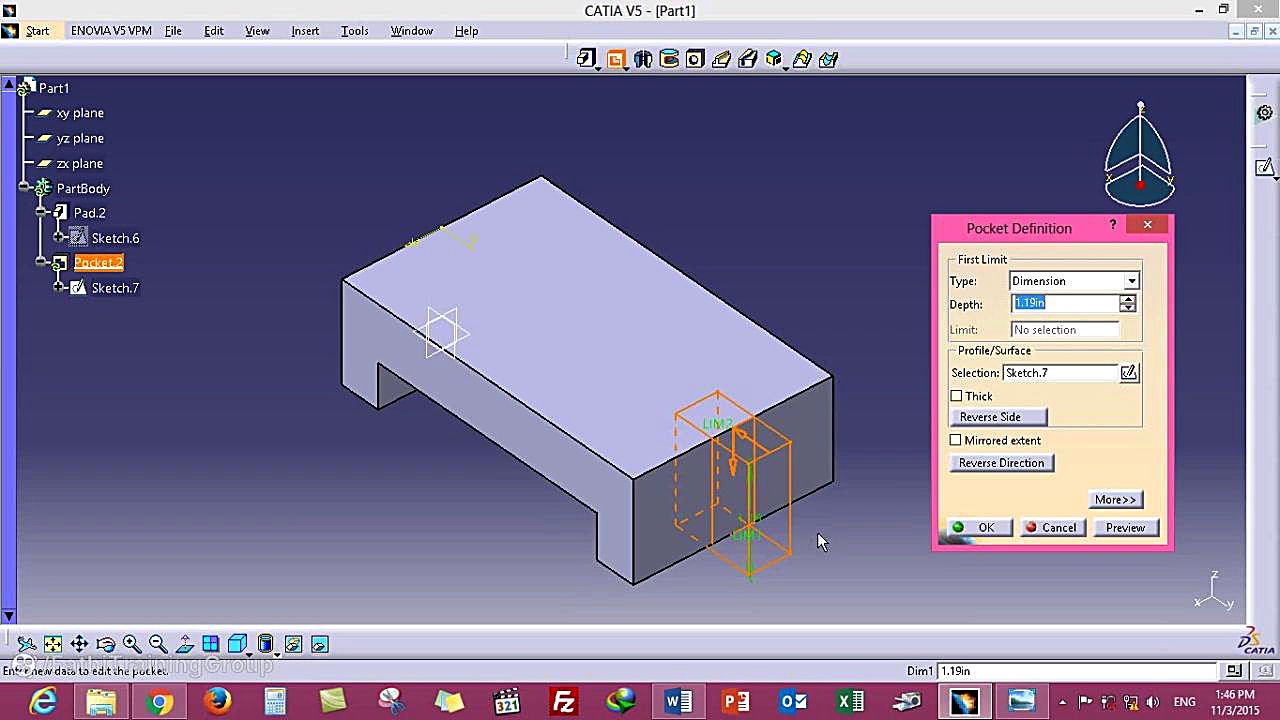This screenshot has width=1280, height=720.
Task: Select the Rib tool icon
Action: (721, 59)
